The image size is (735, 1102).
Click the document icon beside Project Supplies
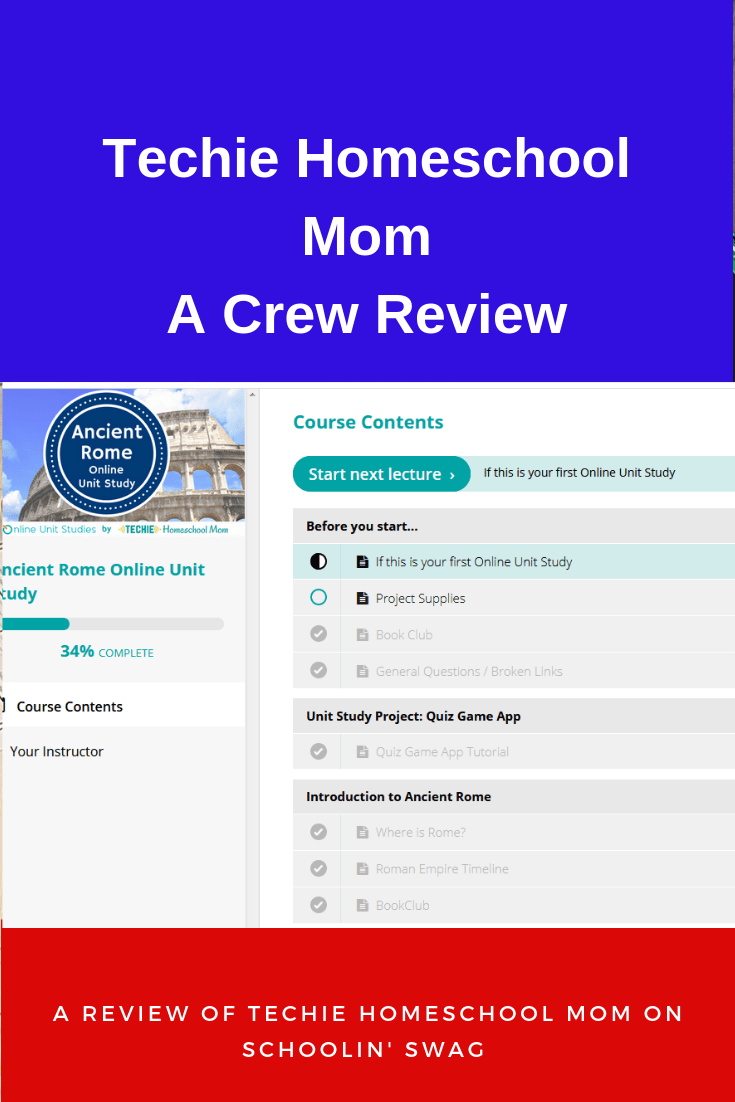(x=362, y=598)
